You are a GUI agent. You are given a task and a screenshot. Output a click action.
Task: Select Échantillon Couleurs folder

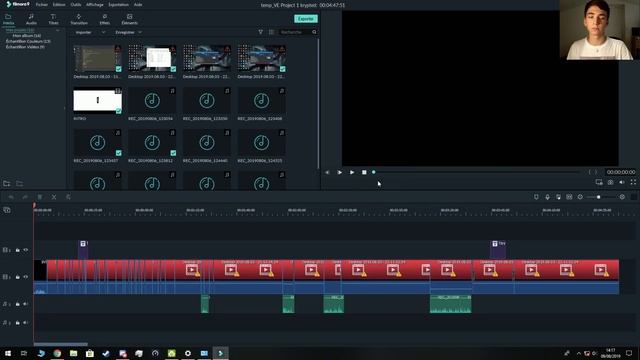[x=28, y=41]
